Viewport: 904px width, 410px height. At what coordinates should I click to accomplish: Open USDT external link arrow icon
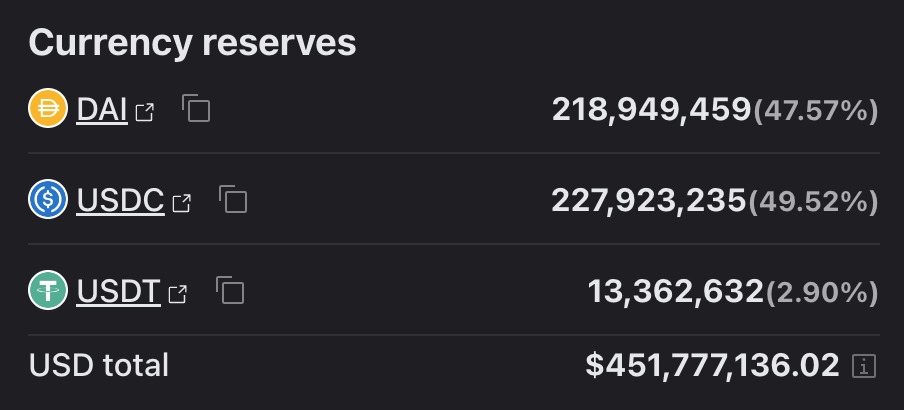tap(177, 294)
